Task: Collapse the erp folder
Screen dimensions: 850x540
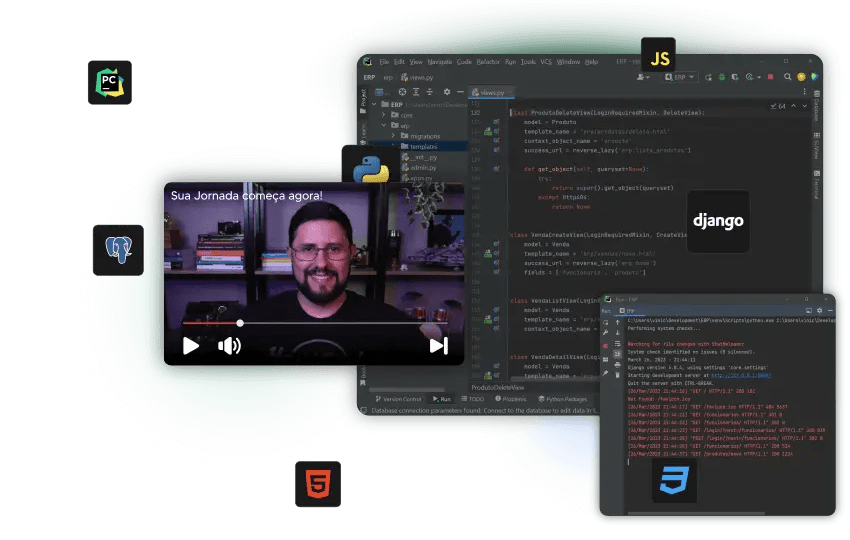Action: click(384, 125)
